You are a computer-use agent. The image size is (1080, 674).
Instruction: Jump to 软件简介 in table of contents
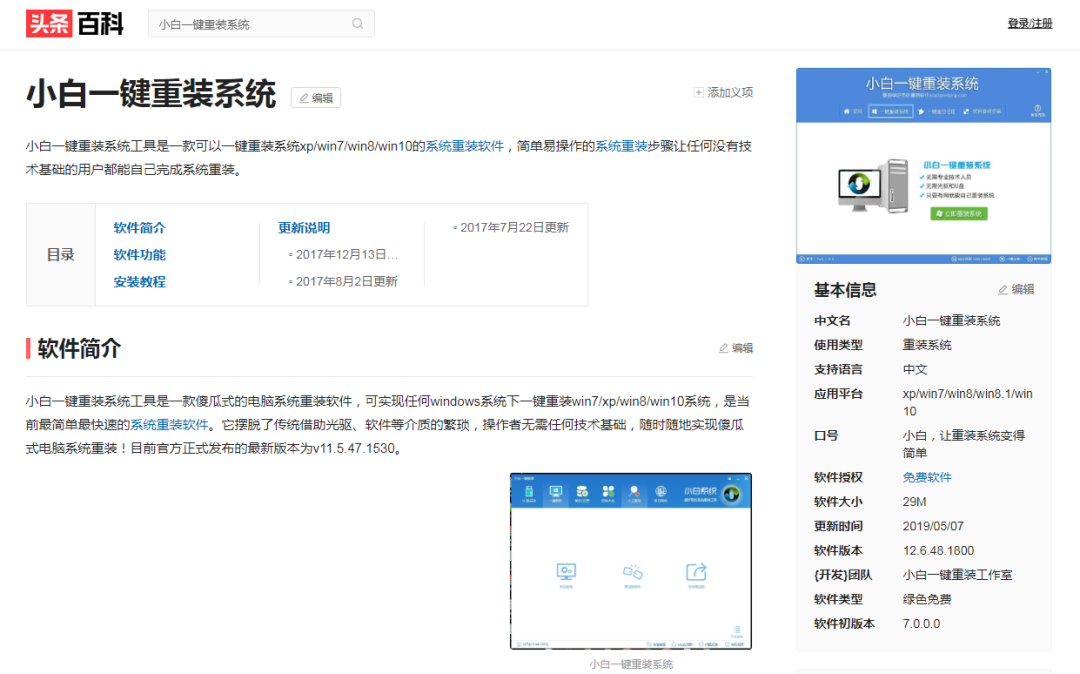pyautogui.click(x=139, y=228)
